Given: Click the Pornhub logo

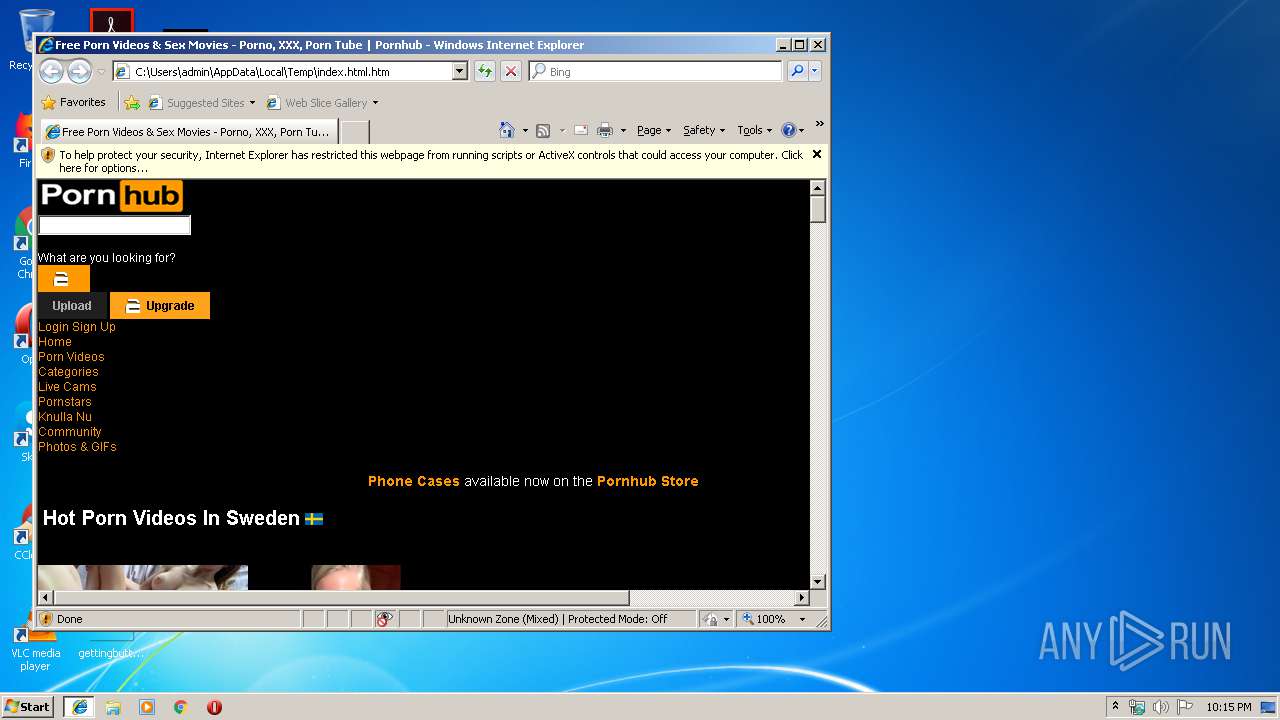Looking at the screenshot, I should click(111, 196).
